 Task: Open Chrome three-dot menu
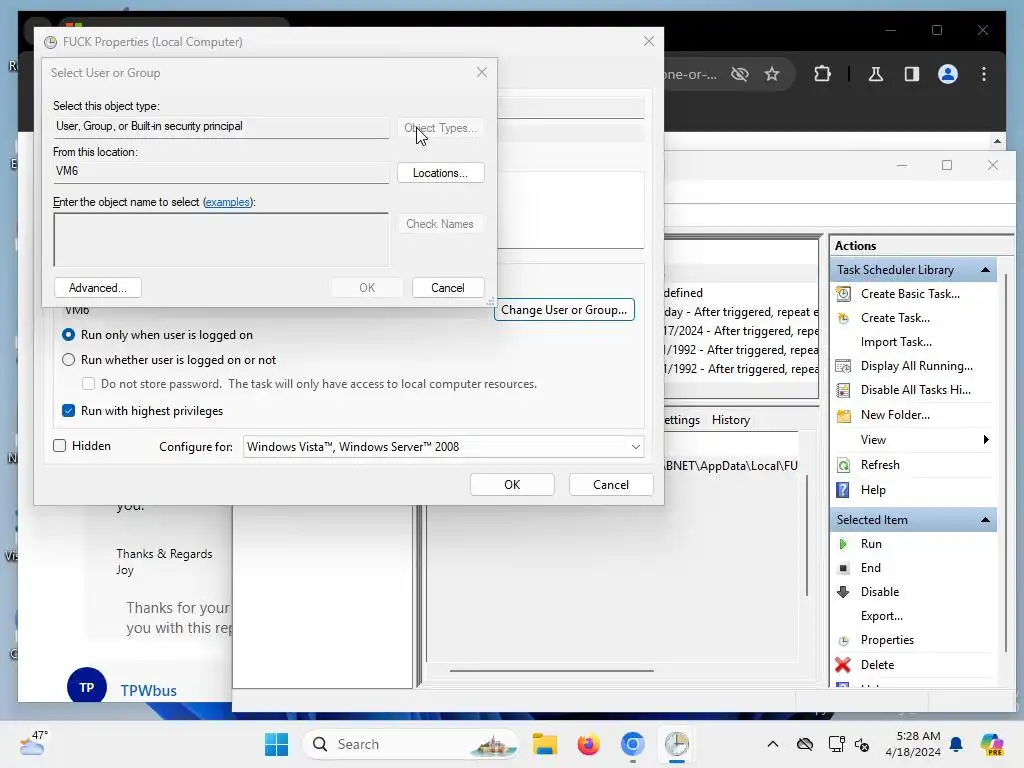pos(984,74)
